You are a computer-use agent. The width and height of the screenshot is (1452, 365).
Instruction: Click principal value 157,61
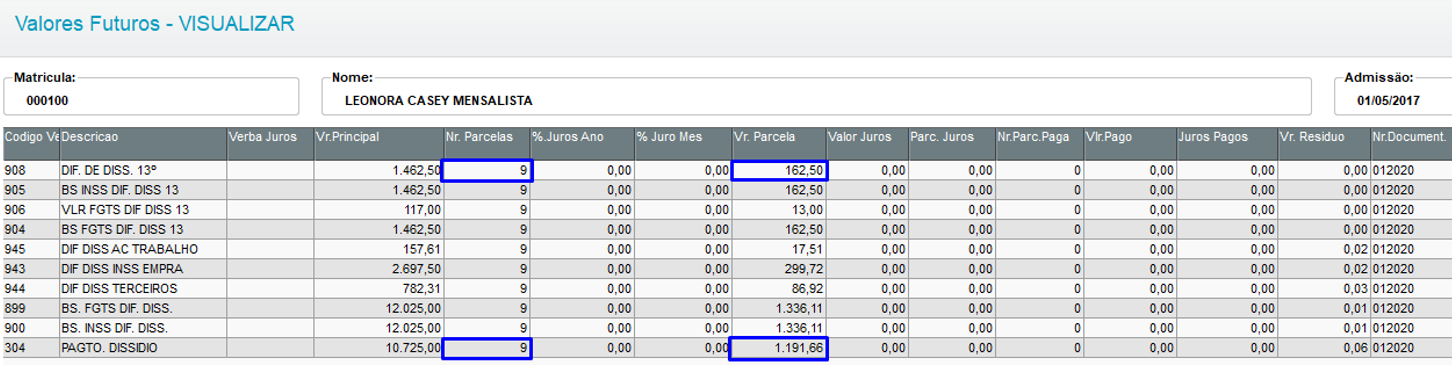tap(378, 249)
